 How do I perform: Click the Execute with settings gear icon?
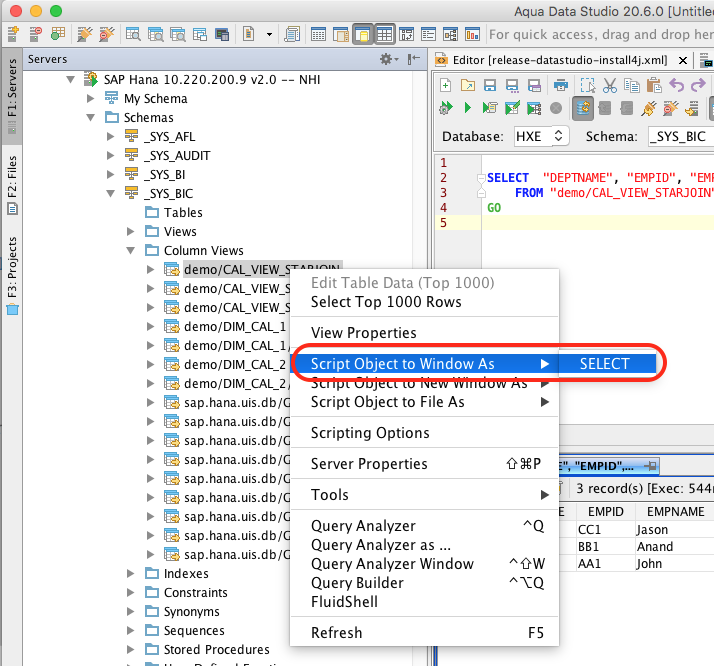[x=445, y=108]
